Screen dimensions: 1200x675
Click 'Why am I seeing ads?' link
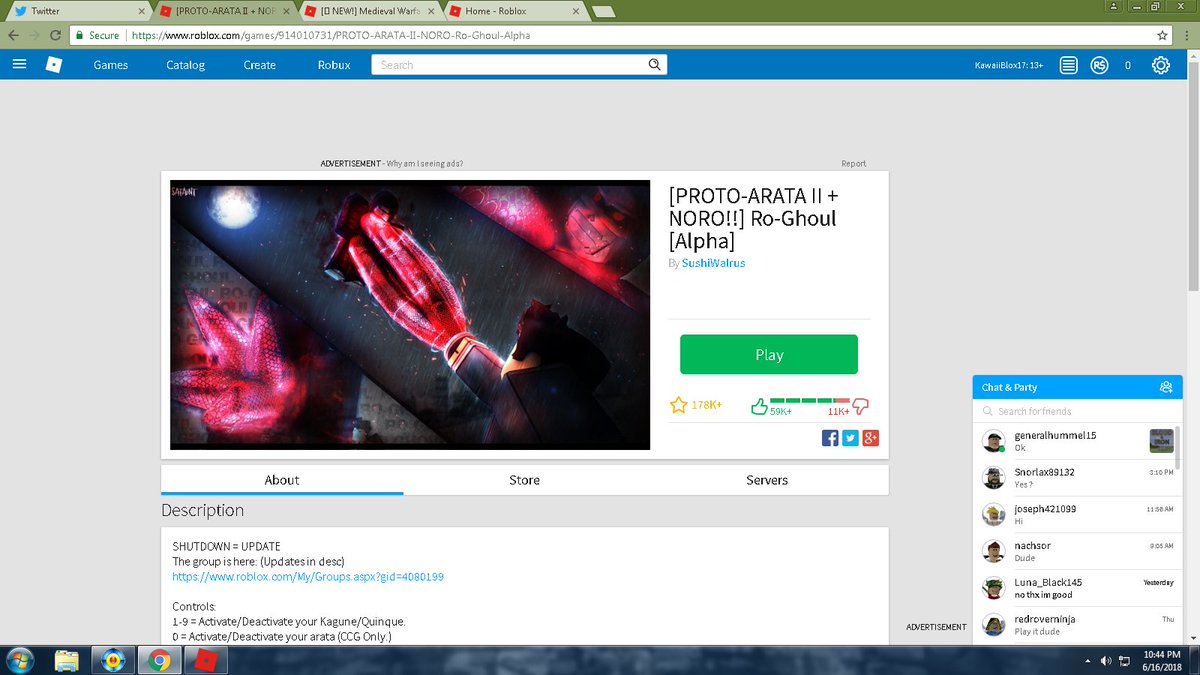425,164
